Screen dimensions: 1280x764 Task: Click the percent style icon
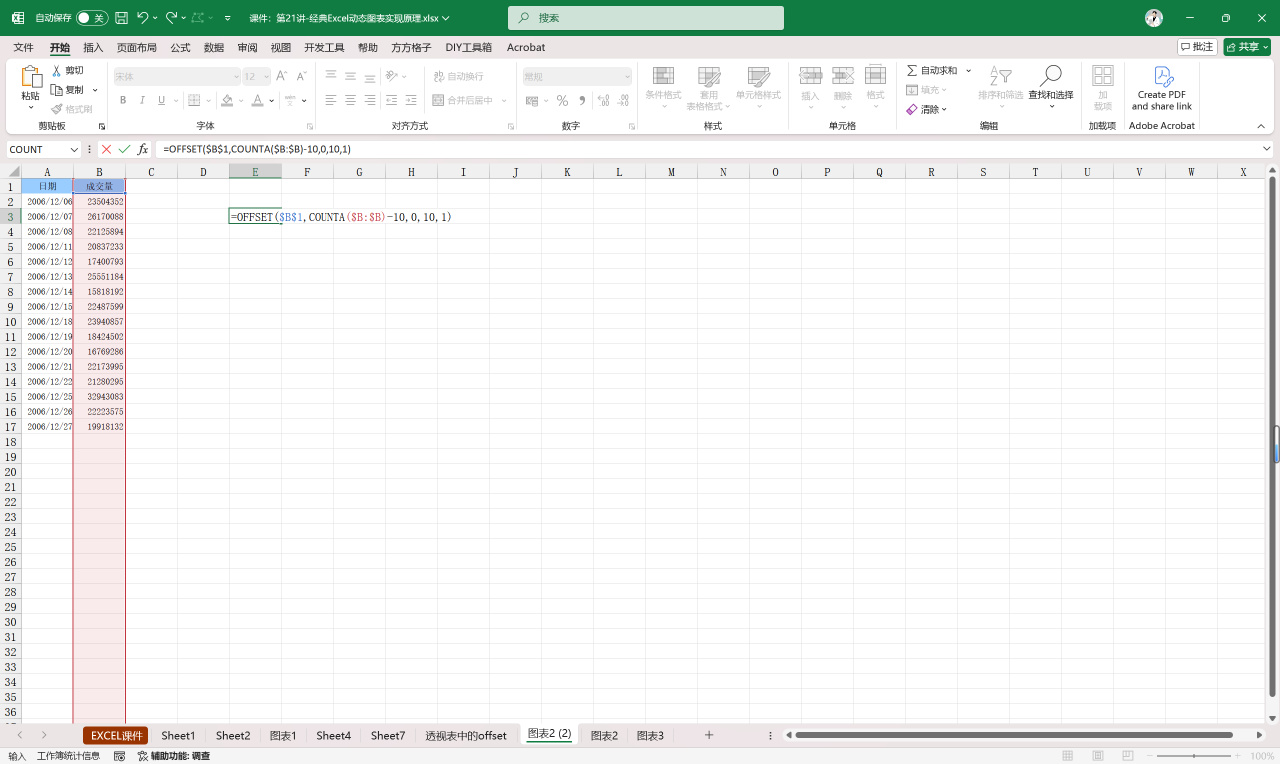tap(562, 100)
